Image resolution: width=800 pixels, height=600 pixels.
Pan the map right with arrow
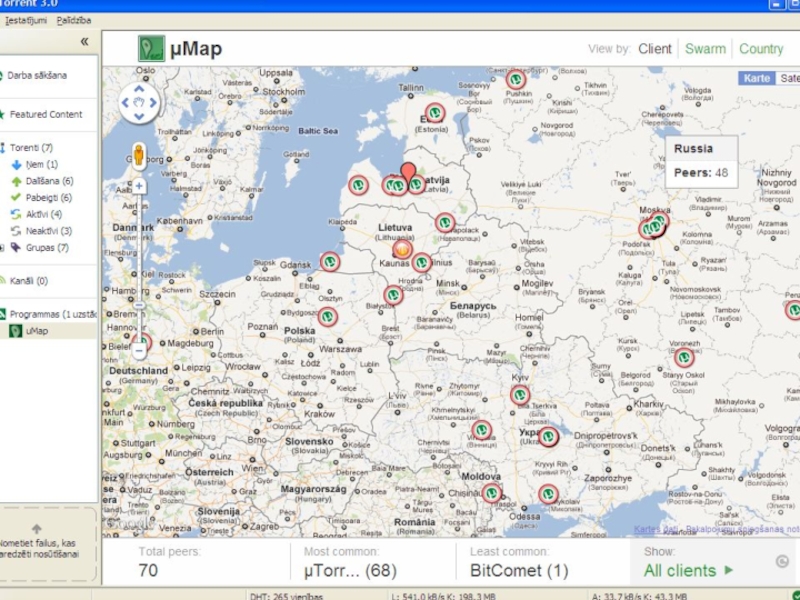coord(153,103)
